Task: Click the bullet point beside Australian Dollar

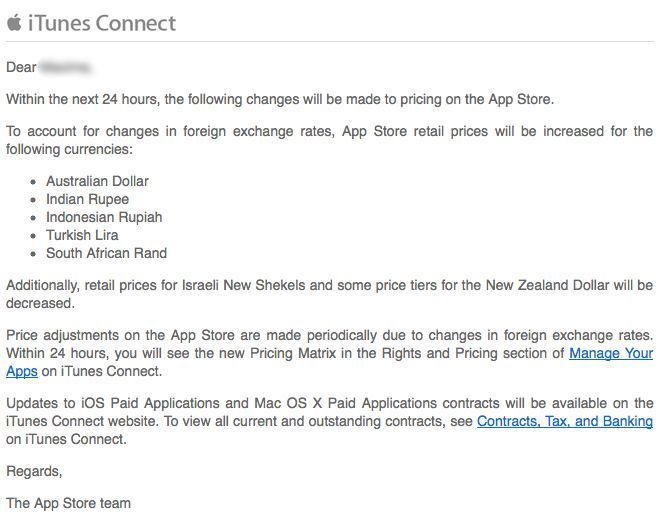Action: click(33, 182)
